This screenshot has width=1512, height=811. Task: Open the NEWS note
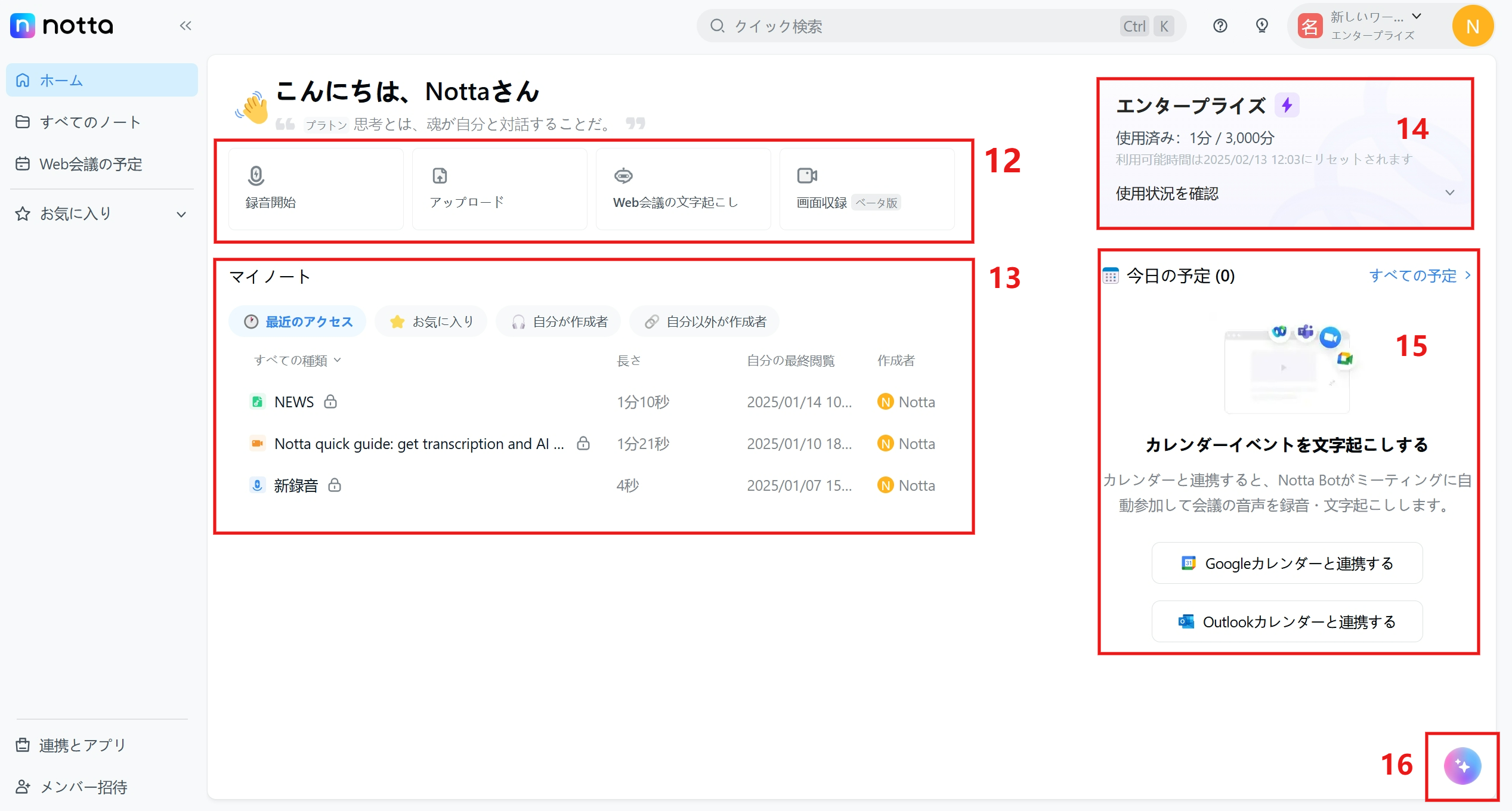294,402
